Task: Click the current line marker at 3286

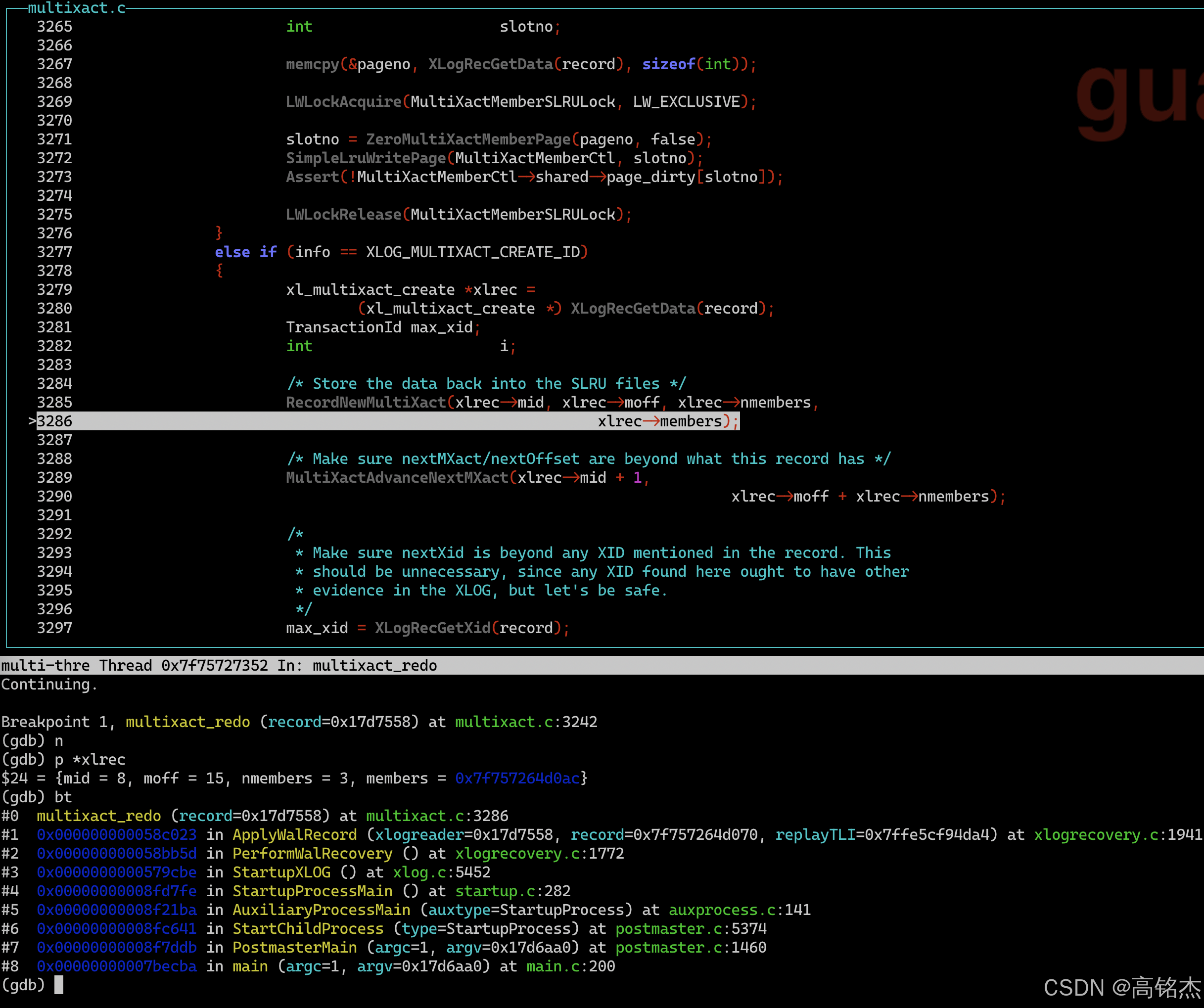Action: coord(32,421)
